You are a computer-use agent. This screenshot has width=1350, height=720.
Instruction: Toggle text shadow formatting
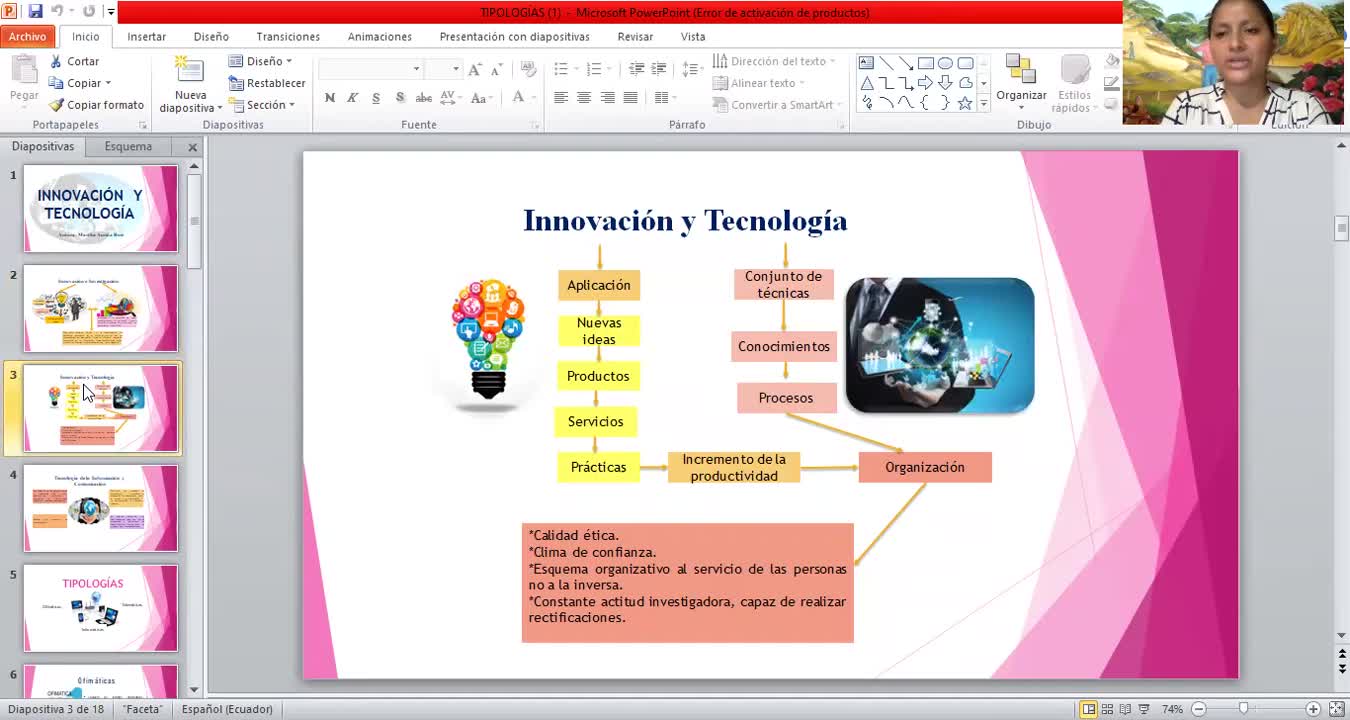[400, 98]
